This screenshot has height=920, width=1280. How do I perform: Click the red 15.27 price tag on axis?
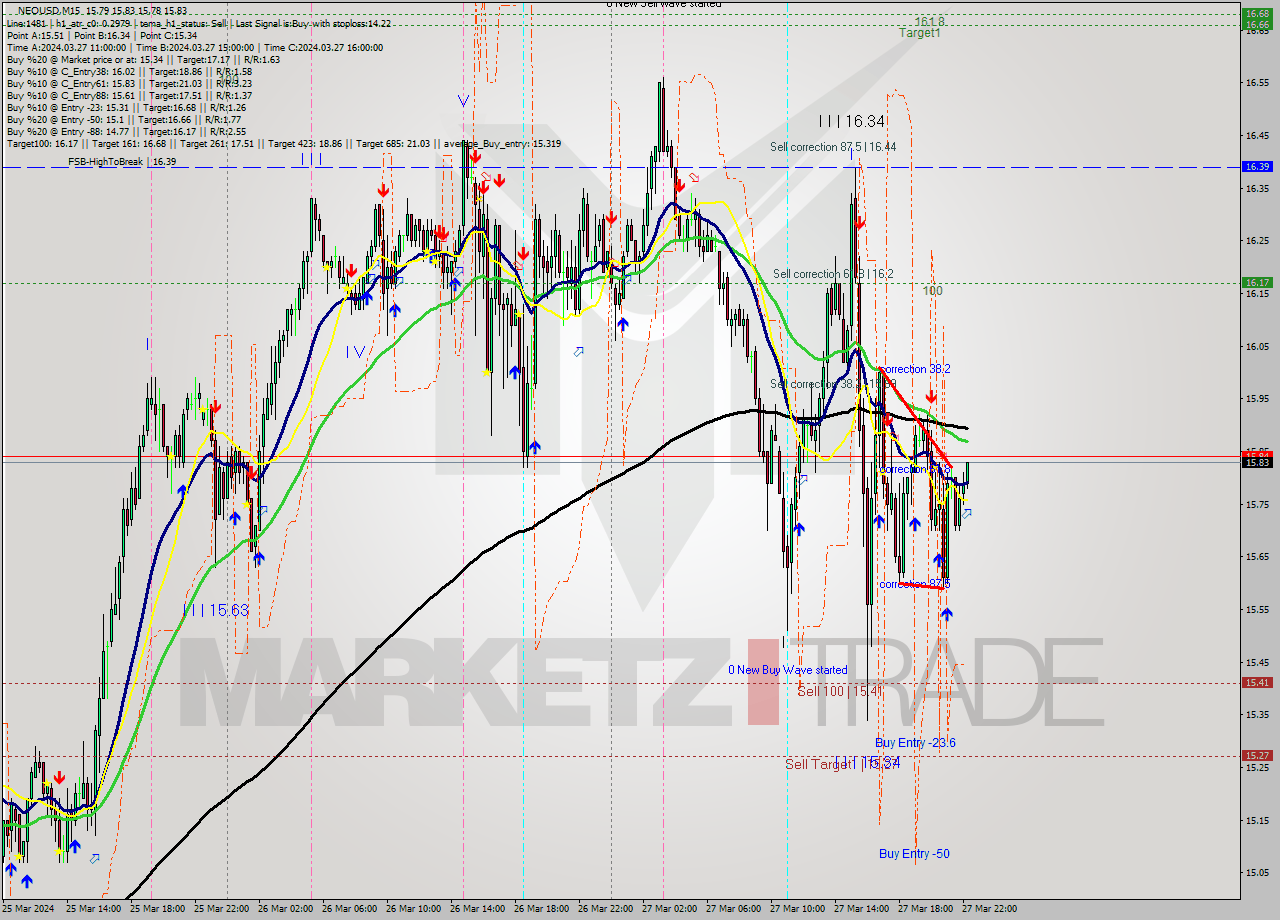pos(1257,756)
